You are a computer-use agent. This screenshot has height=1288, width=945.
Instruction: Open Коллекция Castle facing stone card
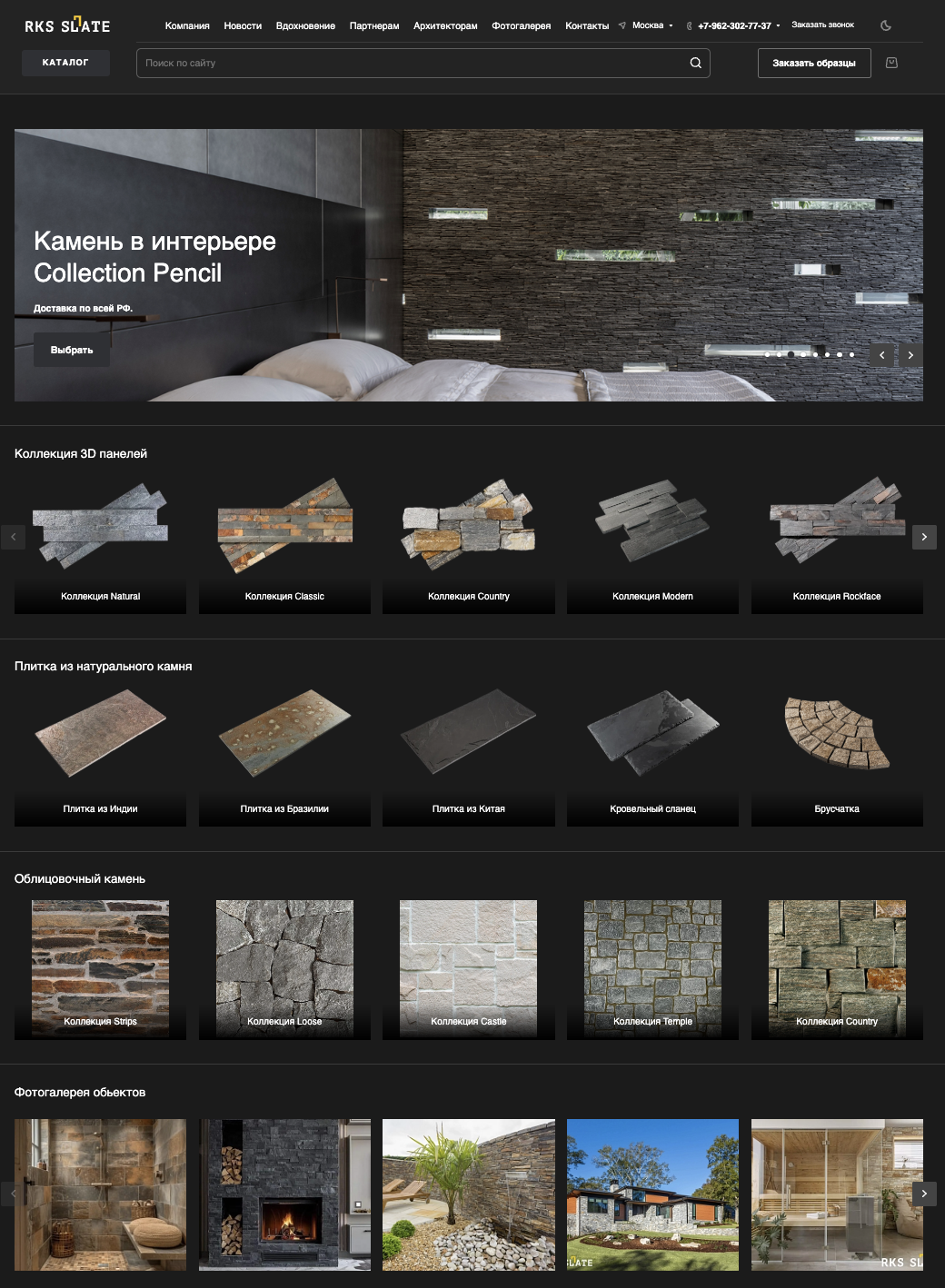pos(469,969)
